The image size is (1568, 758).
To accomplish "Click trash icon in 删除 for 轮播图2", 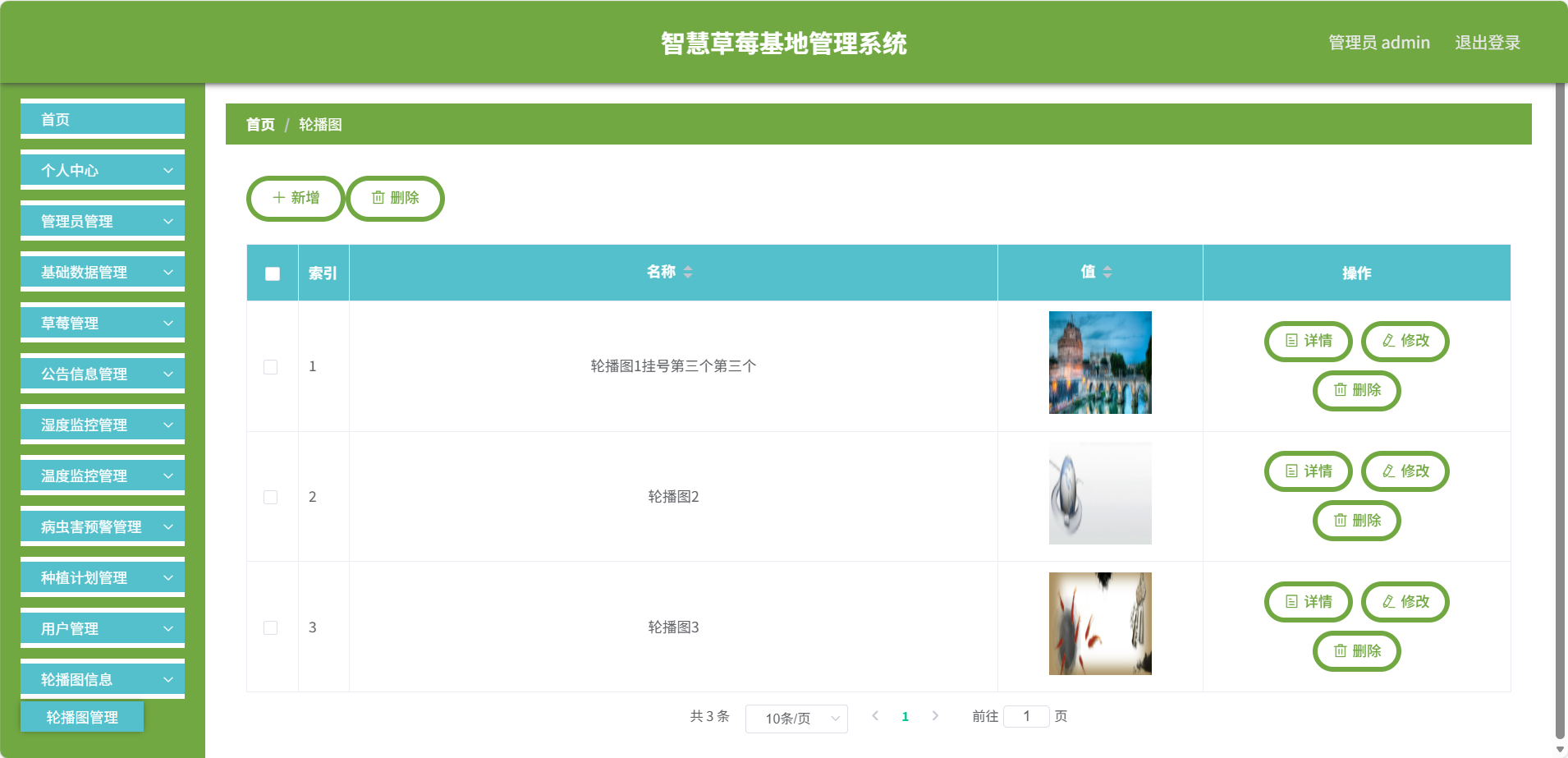I will pos(1341,521).
